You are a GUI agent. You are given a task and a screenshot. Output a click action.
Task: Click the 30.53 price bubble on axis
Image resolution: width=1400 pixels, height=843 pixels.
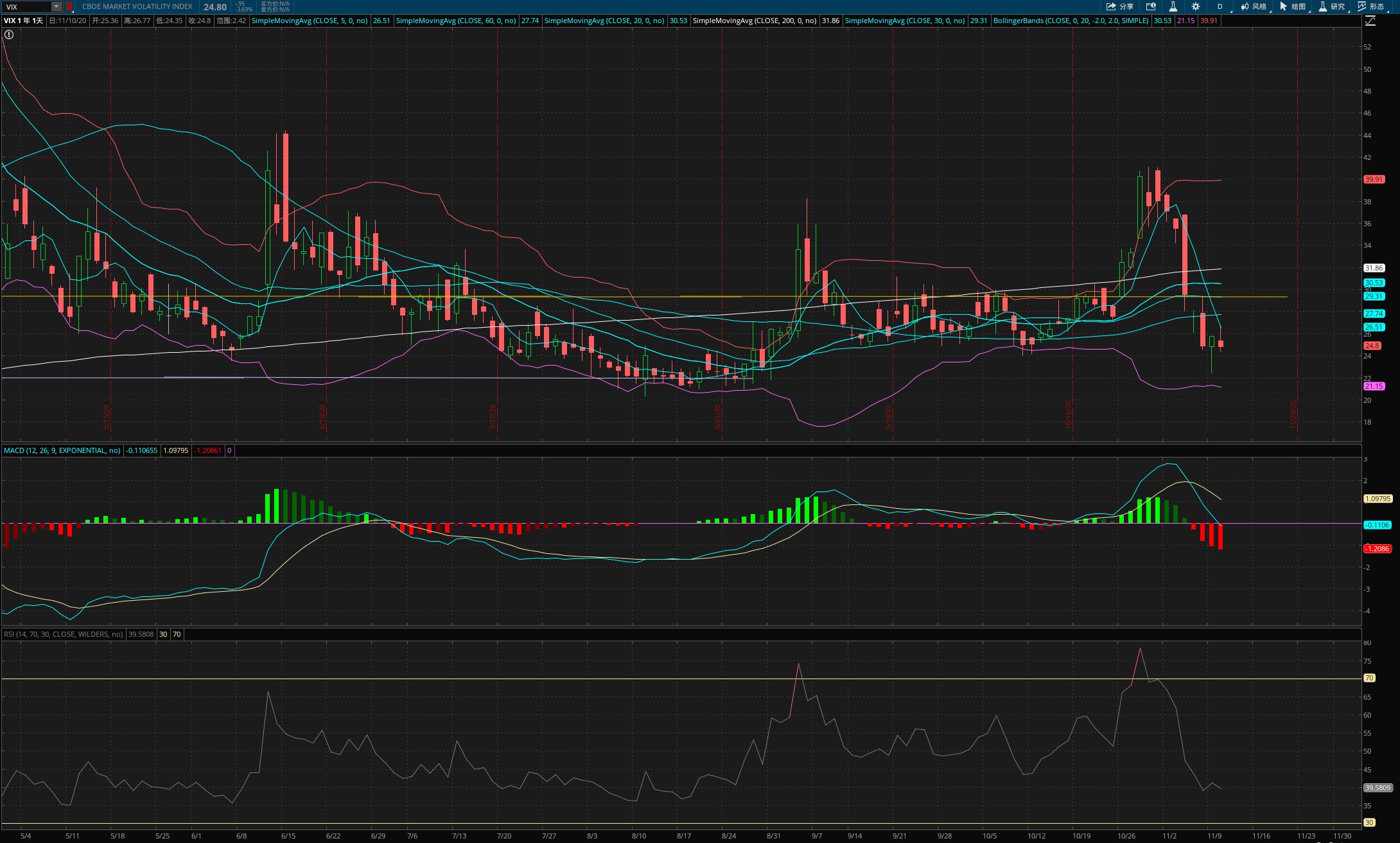(x=1374, y=283)
